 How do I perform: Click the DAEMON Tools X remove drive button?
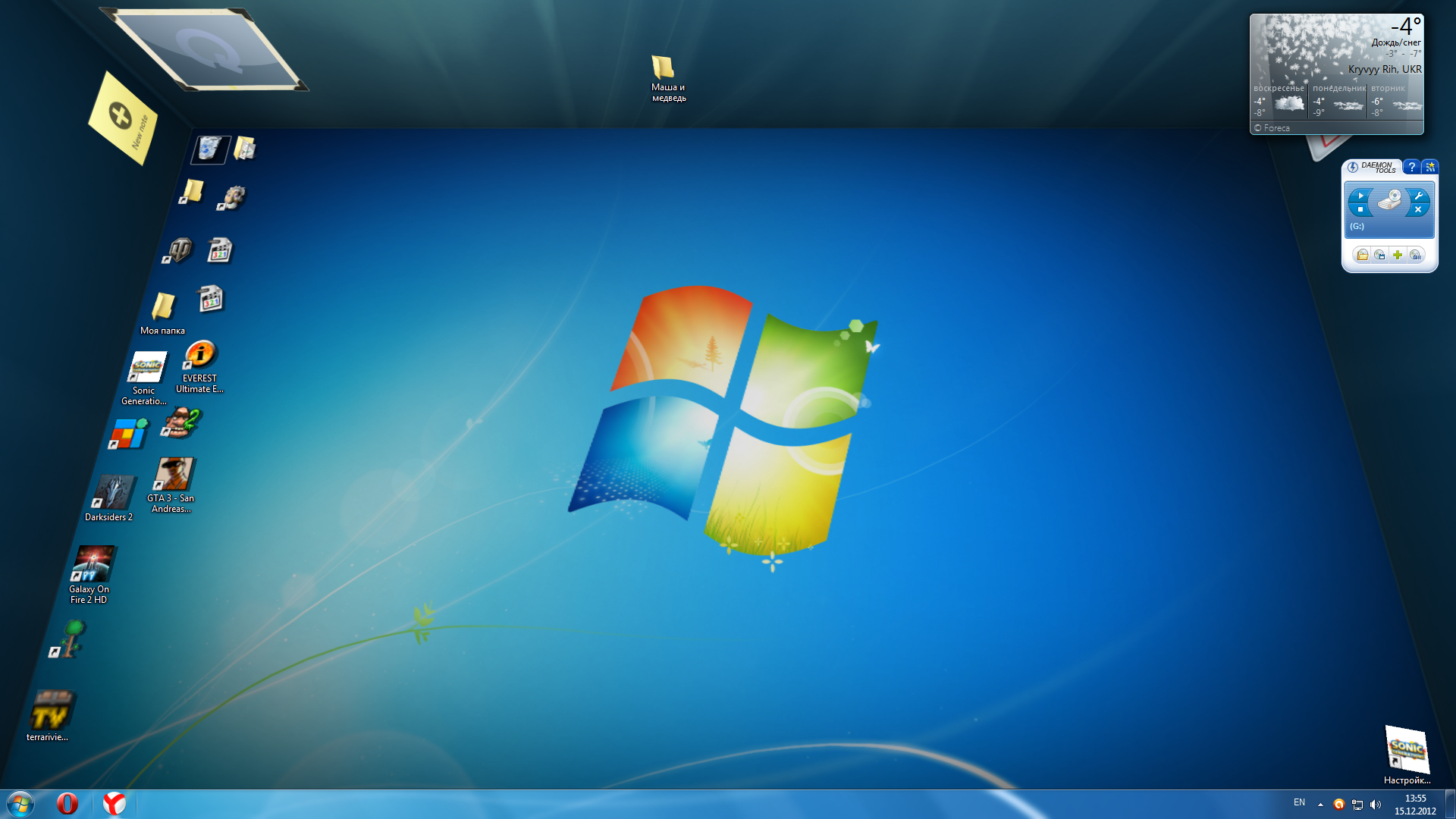[x=1418, y=209]
